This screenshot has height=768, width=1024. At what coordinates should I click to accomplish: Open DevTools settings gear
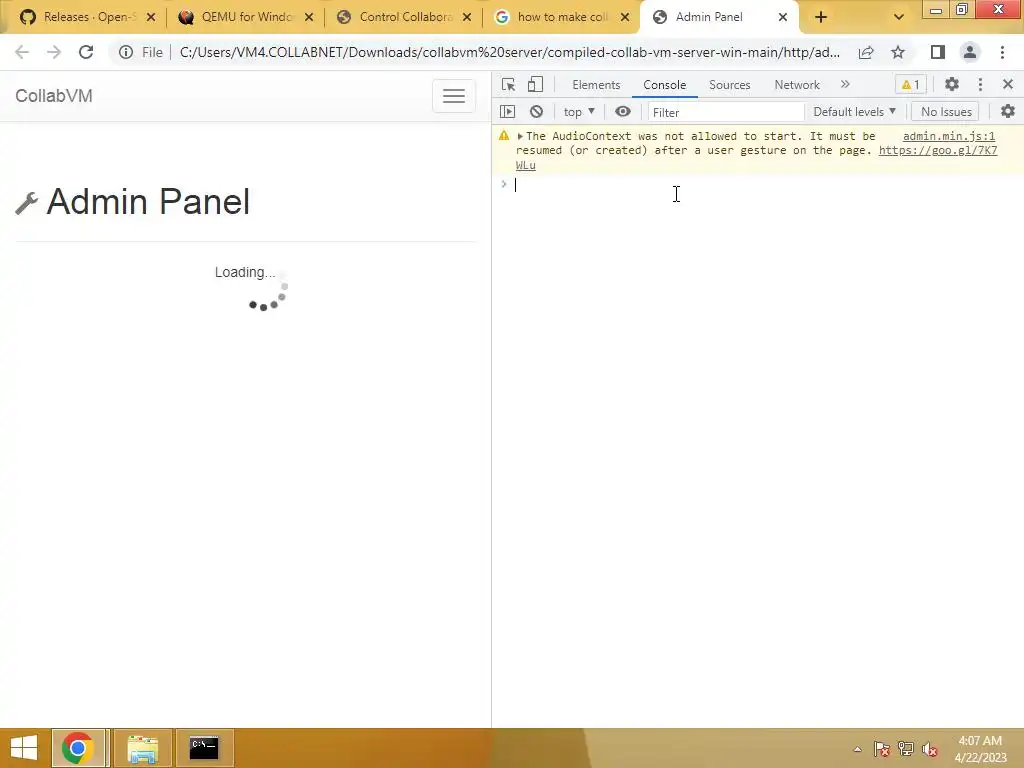(952, 84)
